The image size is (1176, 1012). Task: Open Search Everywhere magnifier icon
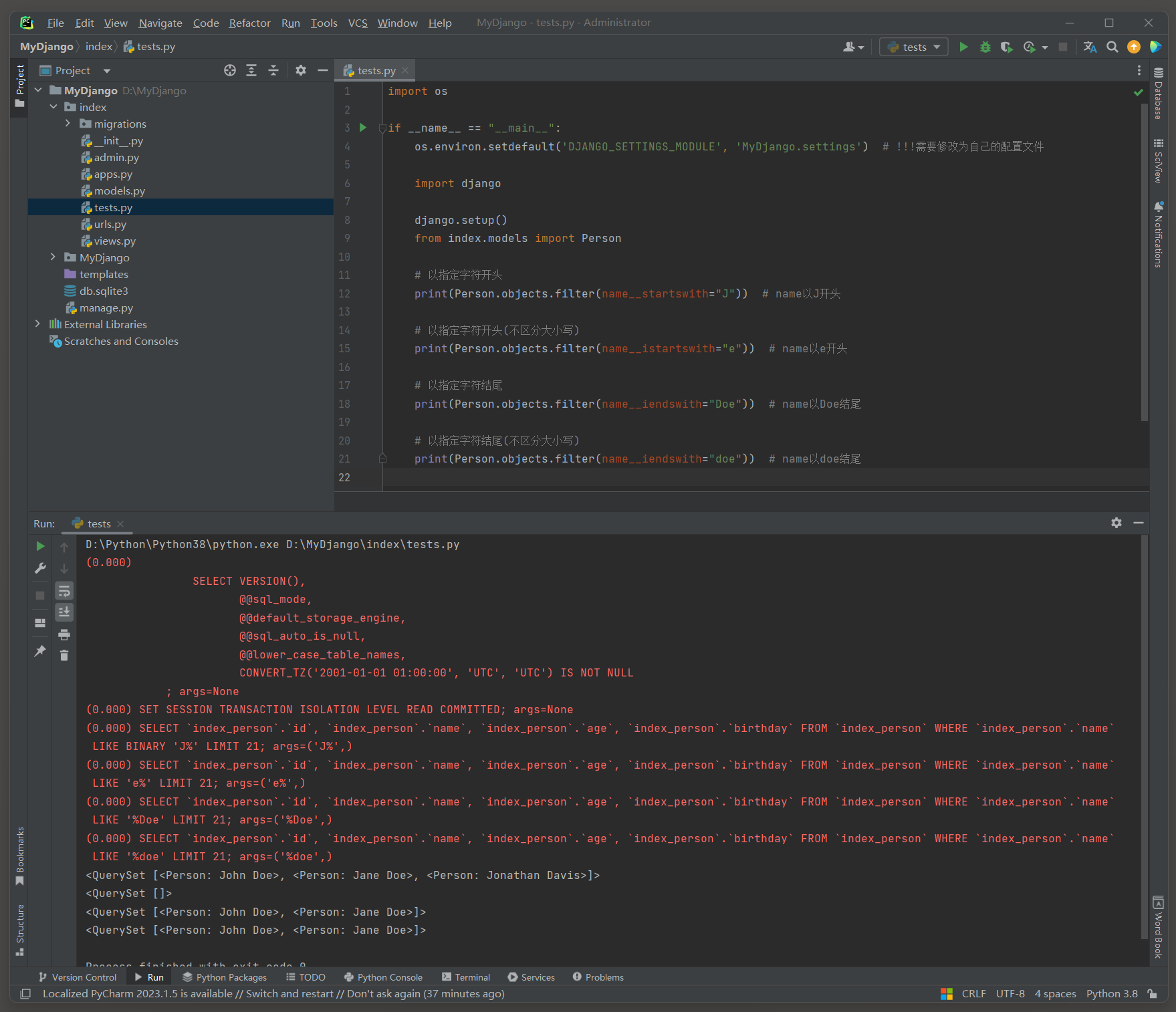1112,47
